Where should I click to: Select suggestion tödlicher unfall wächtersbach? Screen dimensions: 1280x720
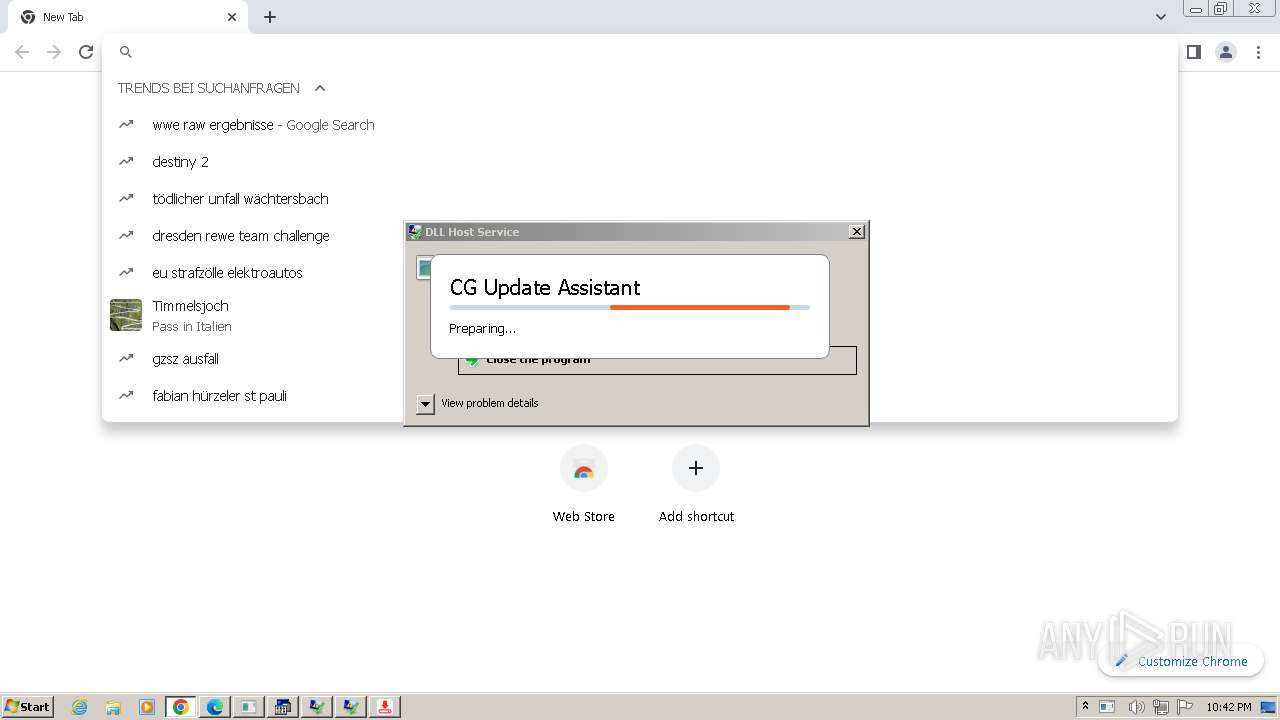point(640,199)
